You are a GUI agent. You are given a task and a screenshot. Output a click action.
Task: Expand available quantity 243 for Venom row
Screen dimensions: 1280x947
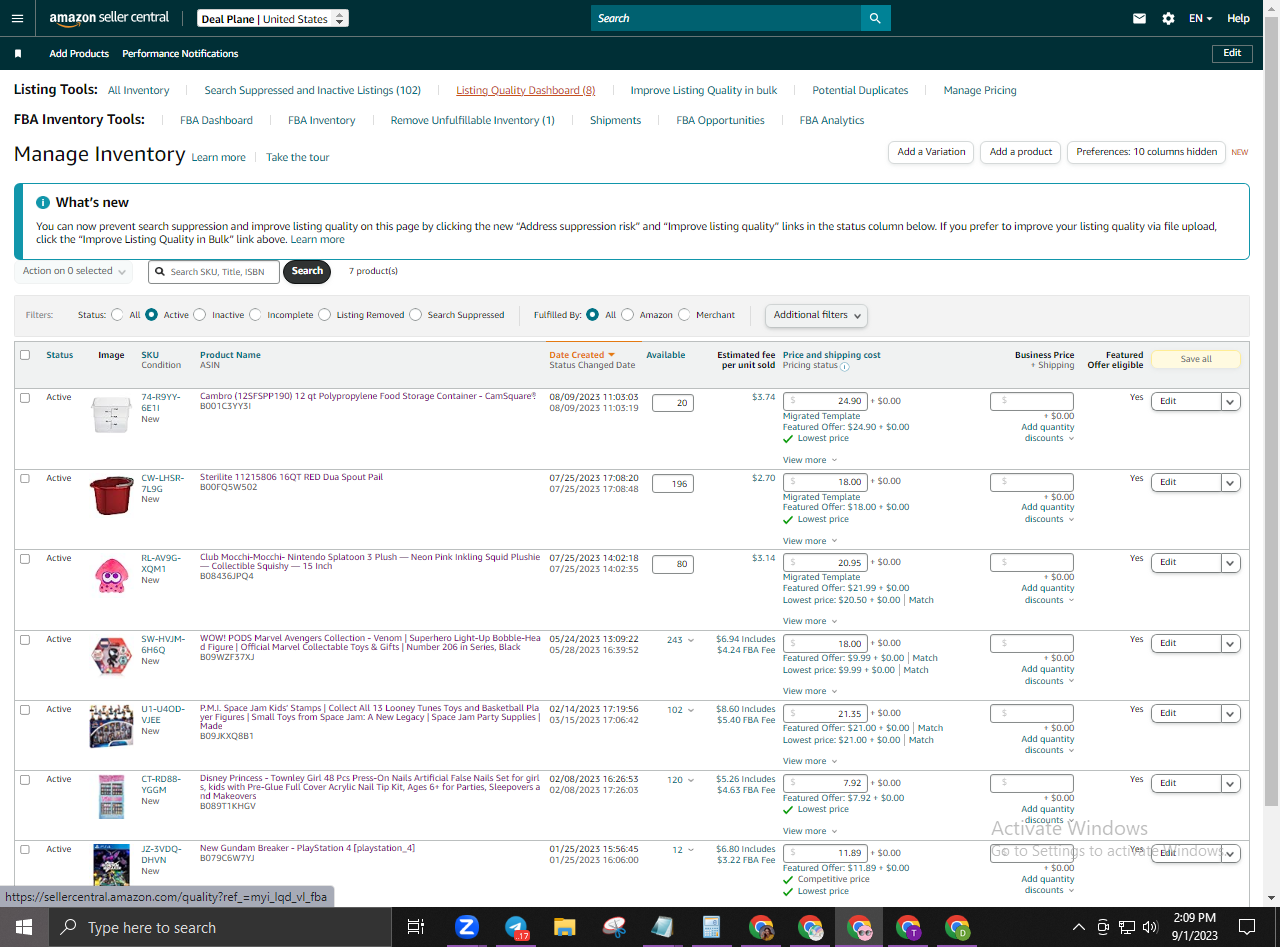pos(680,640)
